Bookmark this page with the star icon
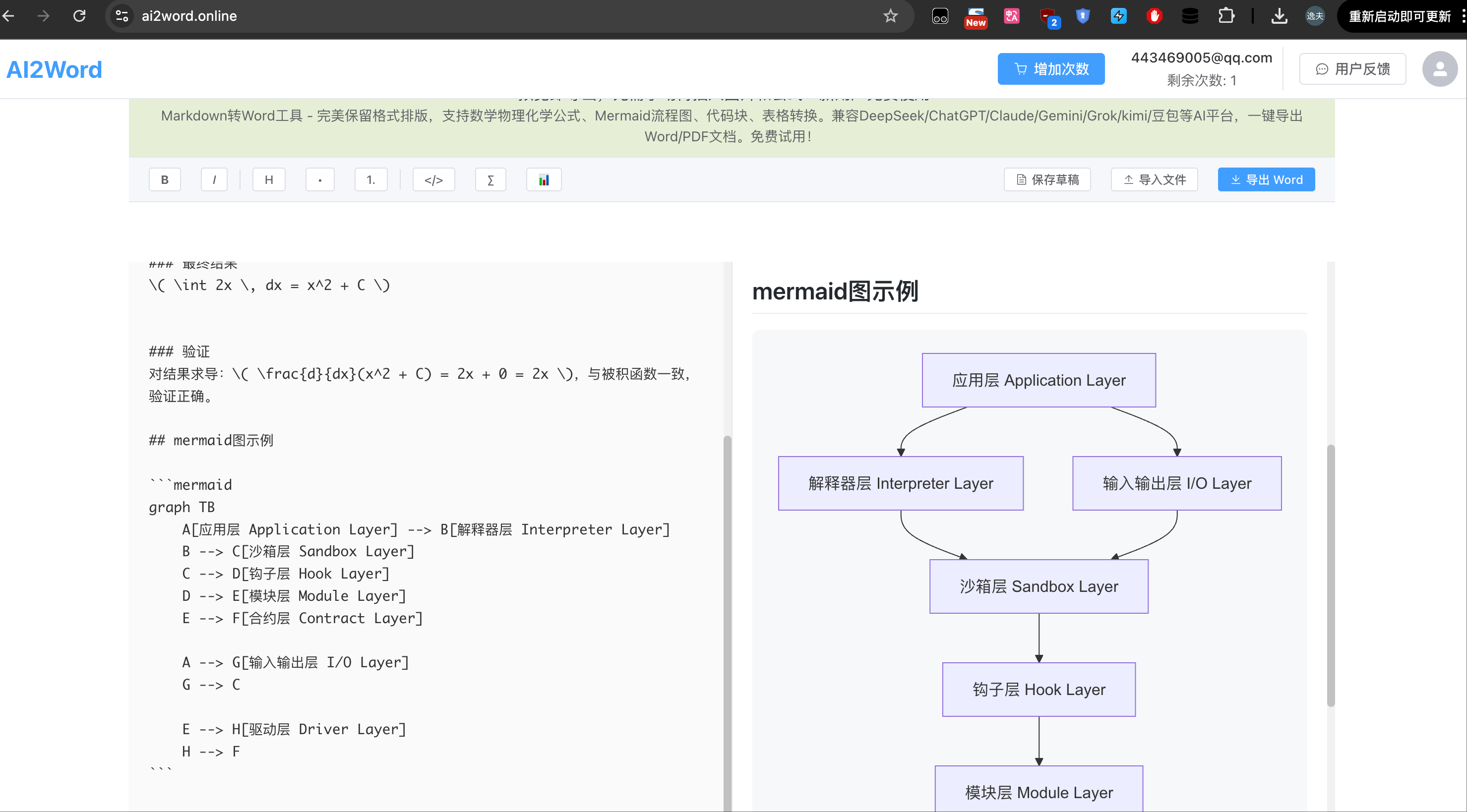 (x=890, y=16)
